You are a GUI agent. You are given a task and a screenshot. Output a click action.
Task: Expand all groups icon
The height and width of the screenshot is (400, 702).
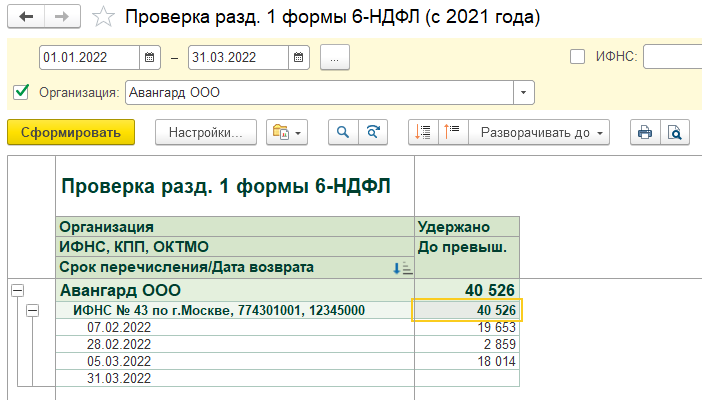pyautogui.click(x=423, y=132)
